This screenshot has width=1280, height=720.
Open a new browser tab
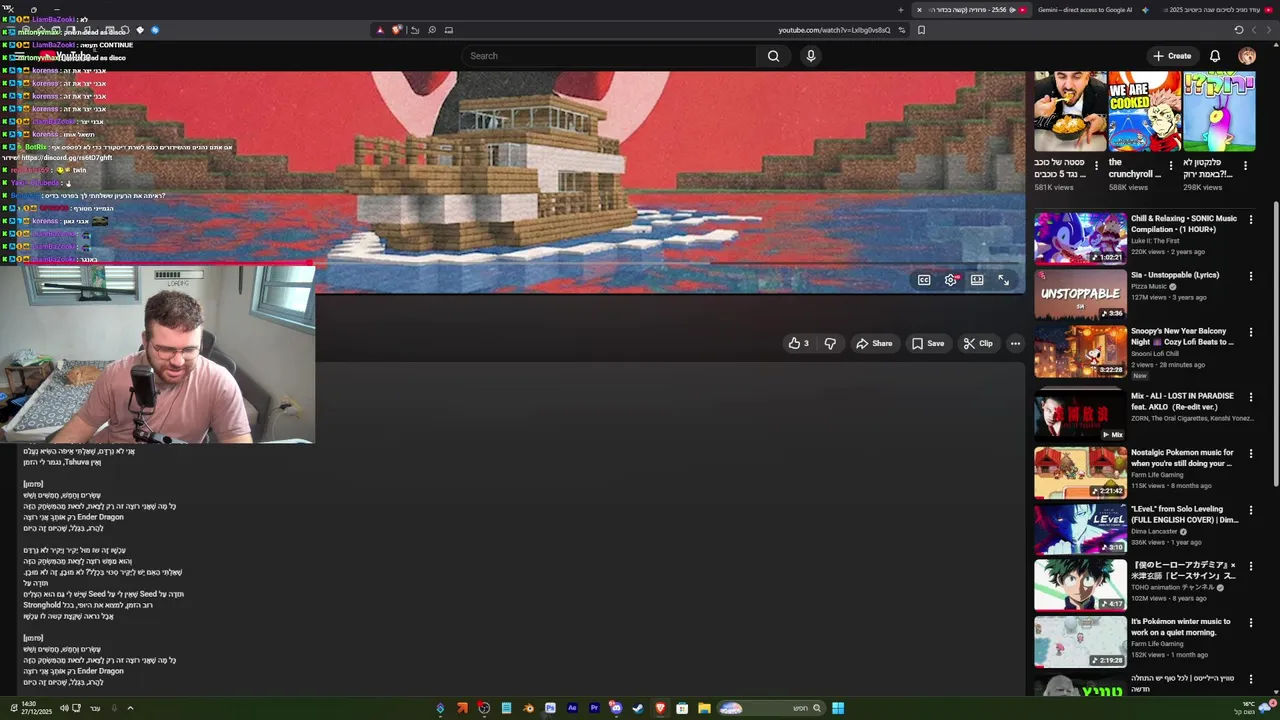[x=900, y=10]
